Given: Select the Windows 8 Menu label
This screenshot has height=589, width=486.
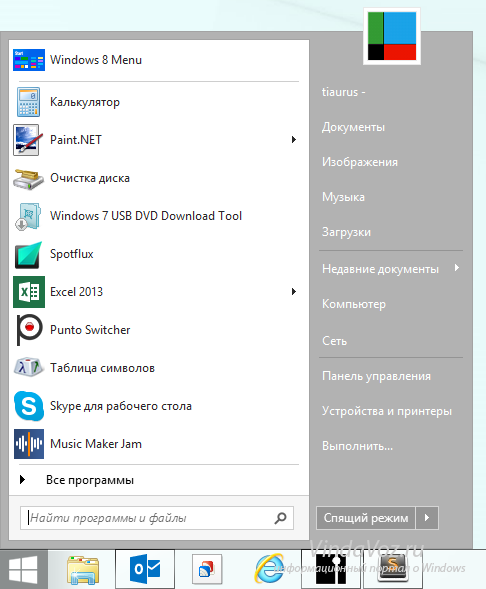Looking at the screenshot, I should (x=96, y=60).
